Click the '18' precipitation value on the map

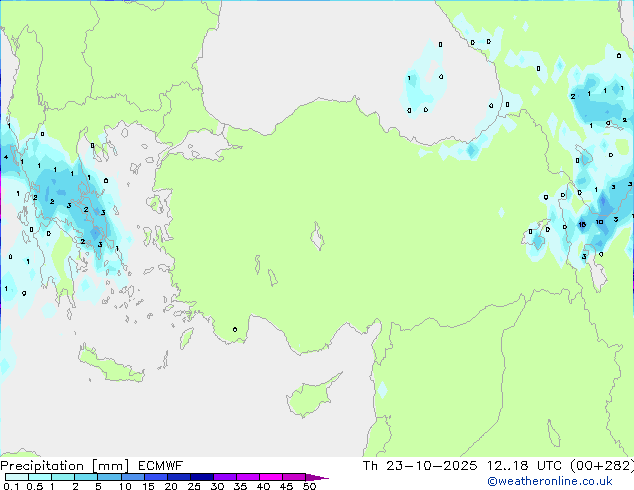pos(582,224)
